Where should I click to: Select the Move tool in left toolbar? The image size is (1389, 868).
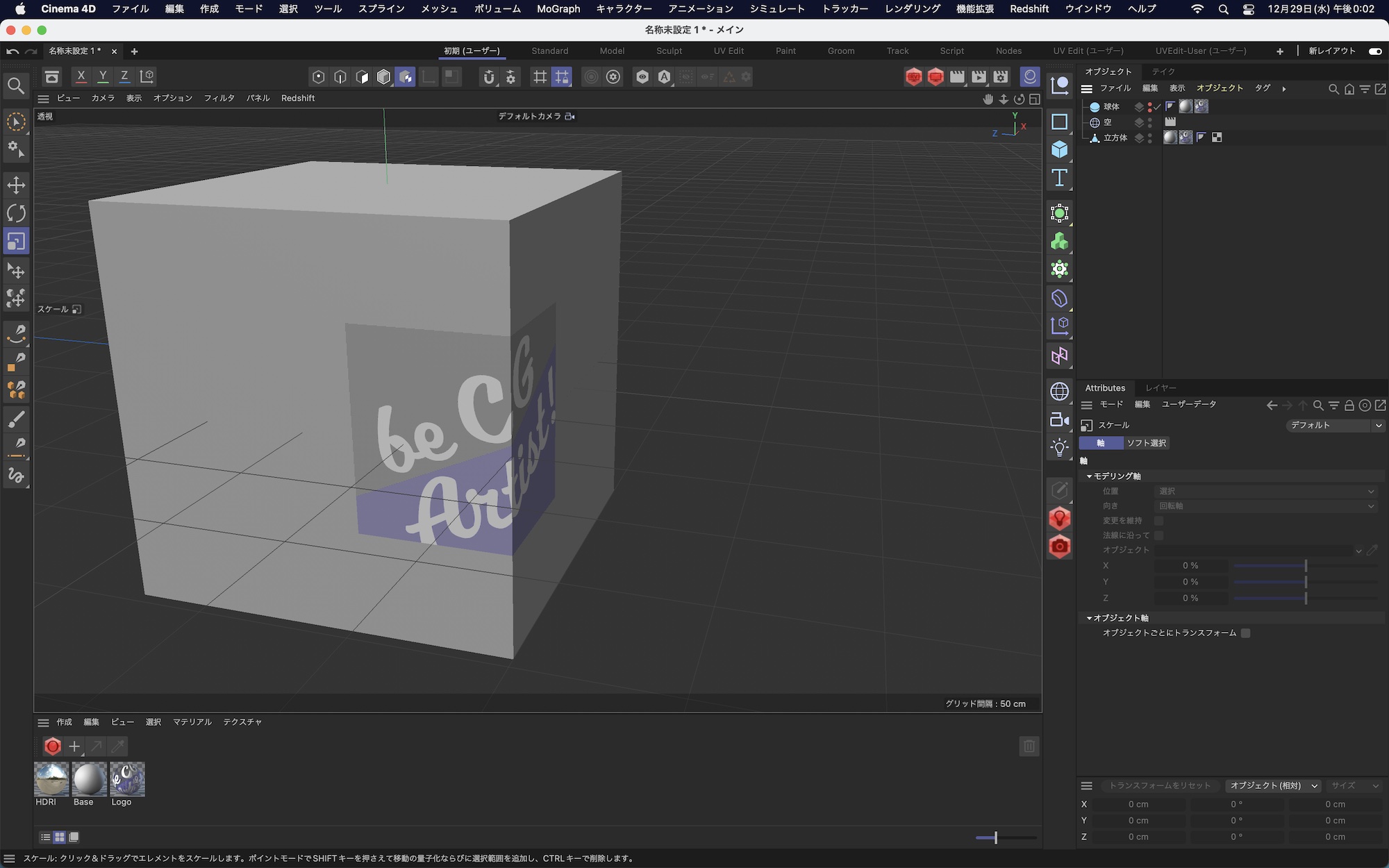(16, 185)
